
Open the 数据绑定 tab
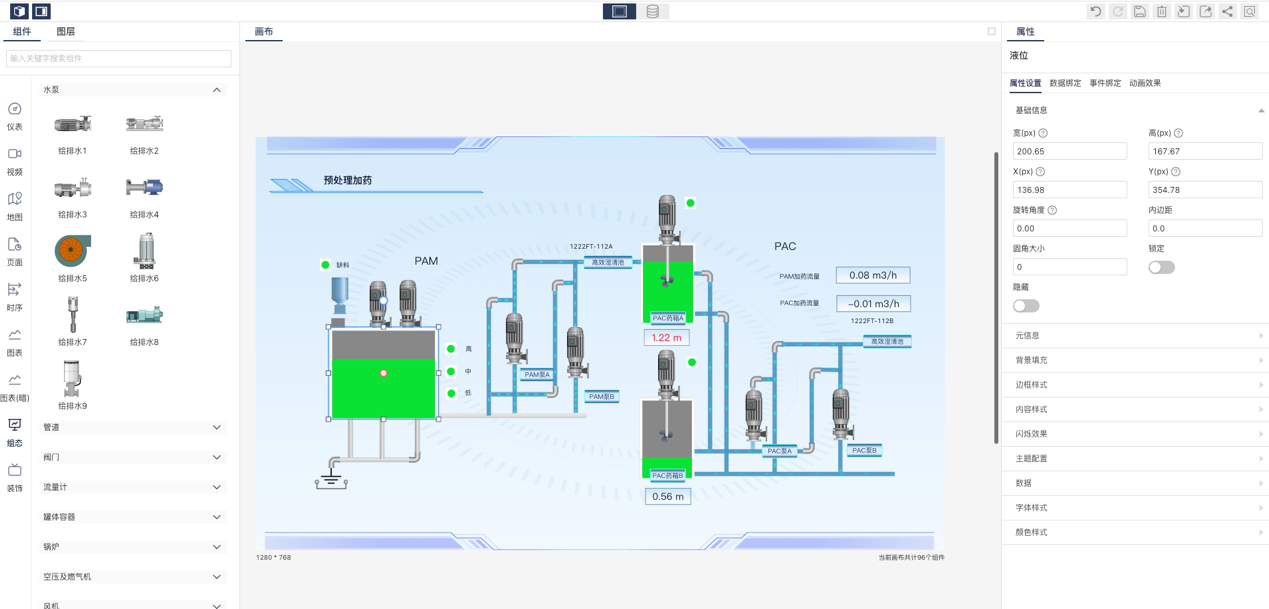(1065, 83)
